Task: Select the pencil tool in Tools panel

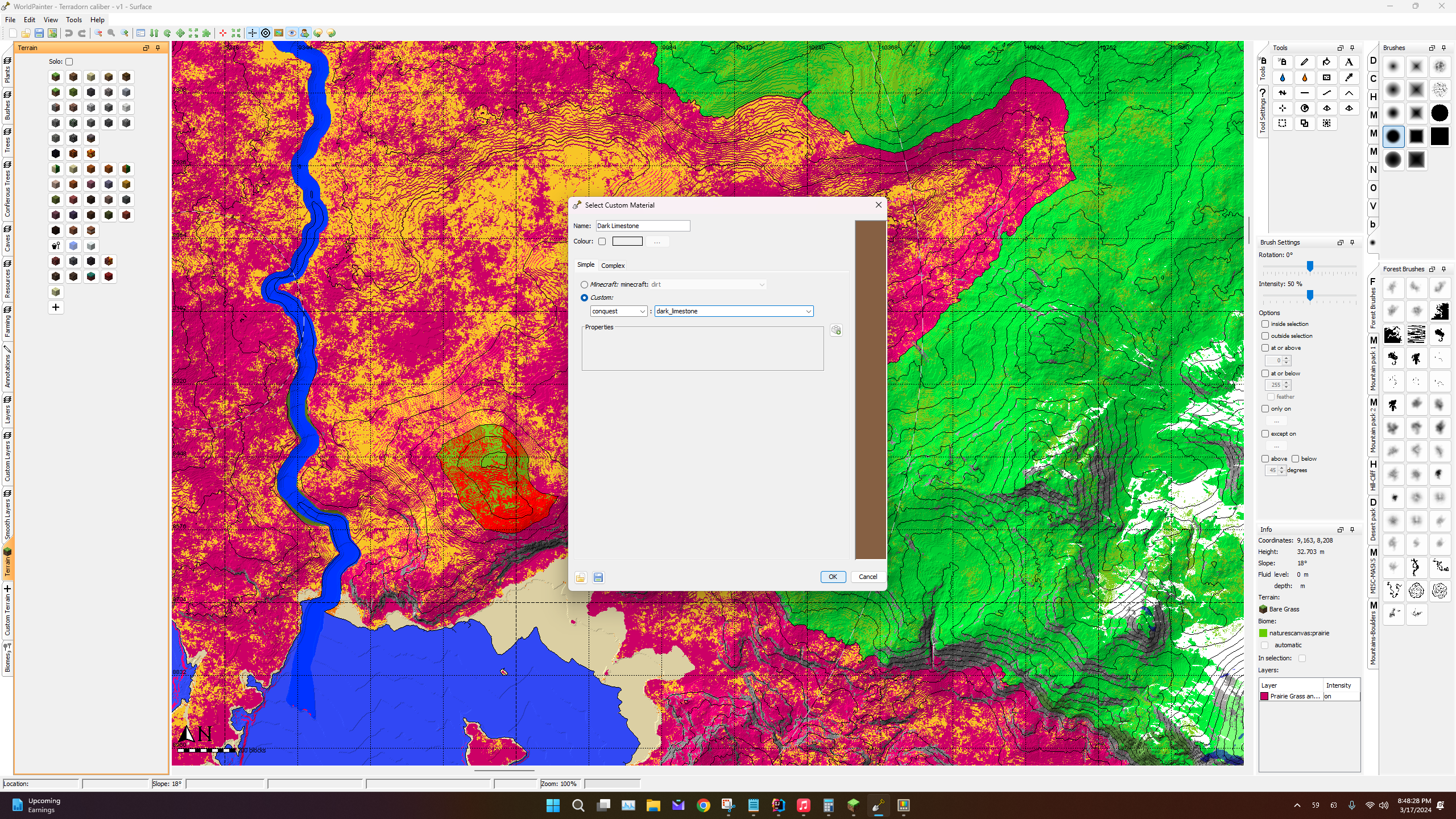Action: click(1304, 62)
